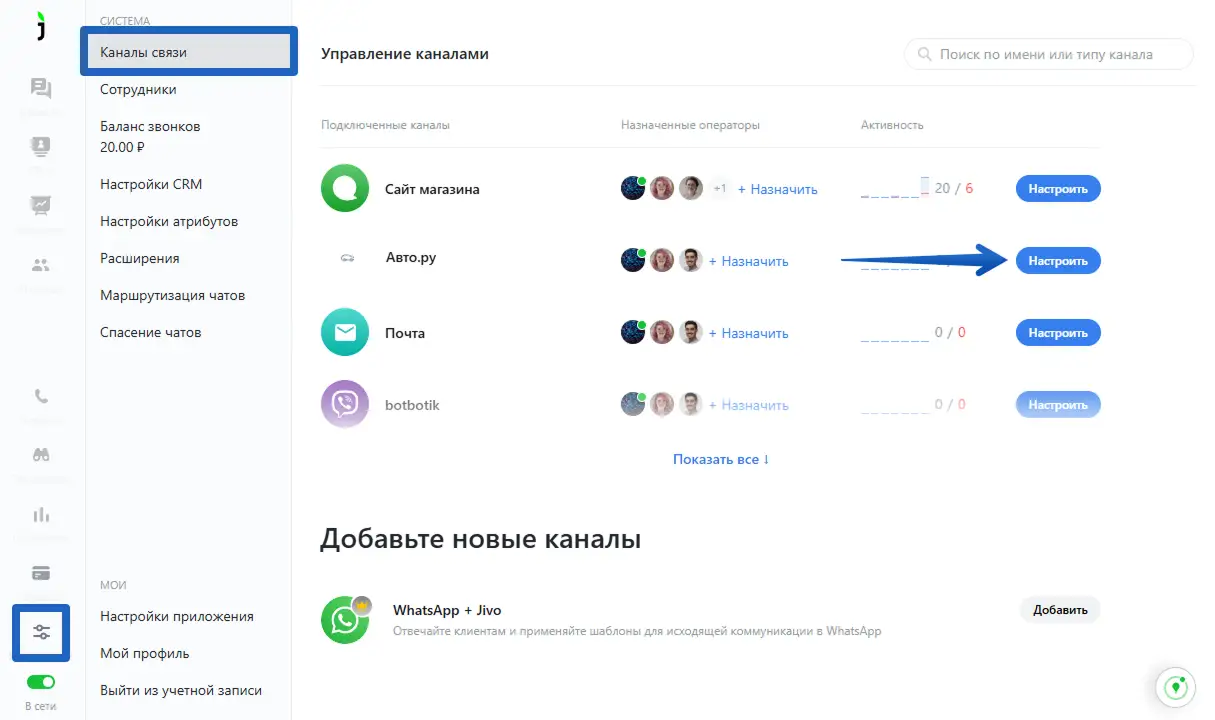Open the team members icon in sidebar
Image resolution: width=1215 pixels, height=720 pixels.
click(x=41, y=265)
